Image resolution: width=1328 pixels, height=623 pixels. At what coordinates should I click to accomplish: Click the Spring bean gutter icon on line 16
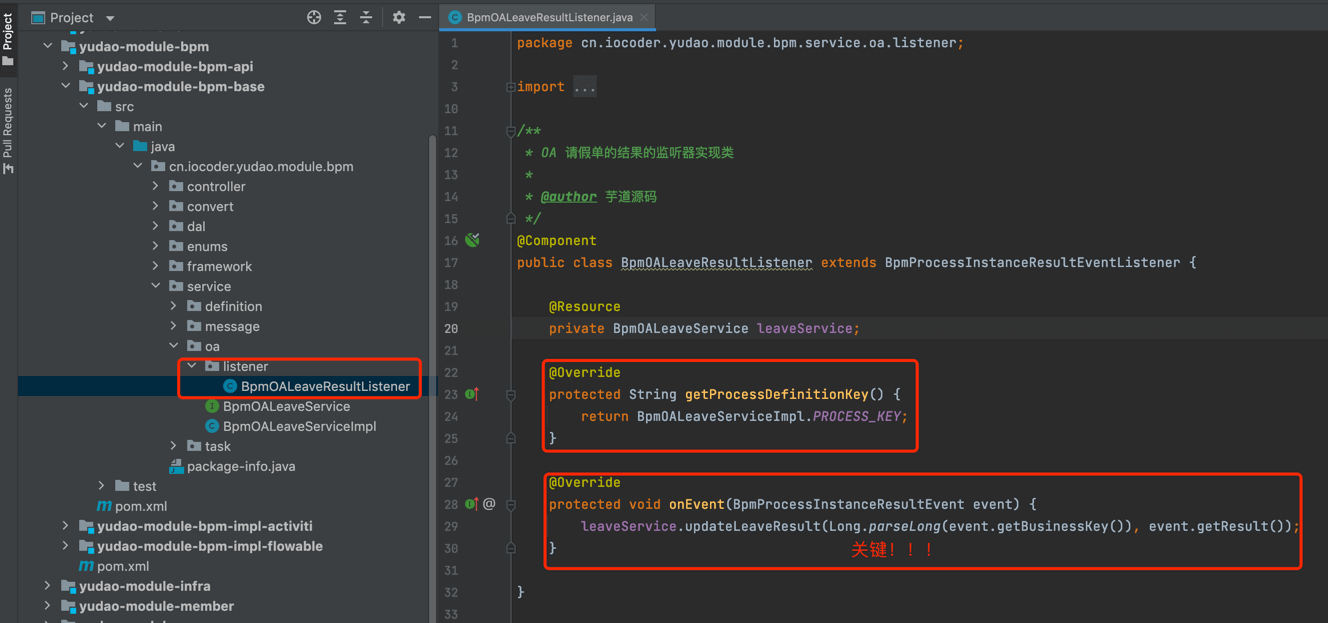coord(473,240)
